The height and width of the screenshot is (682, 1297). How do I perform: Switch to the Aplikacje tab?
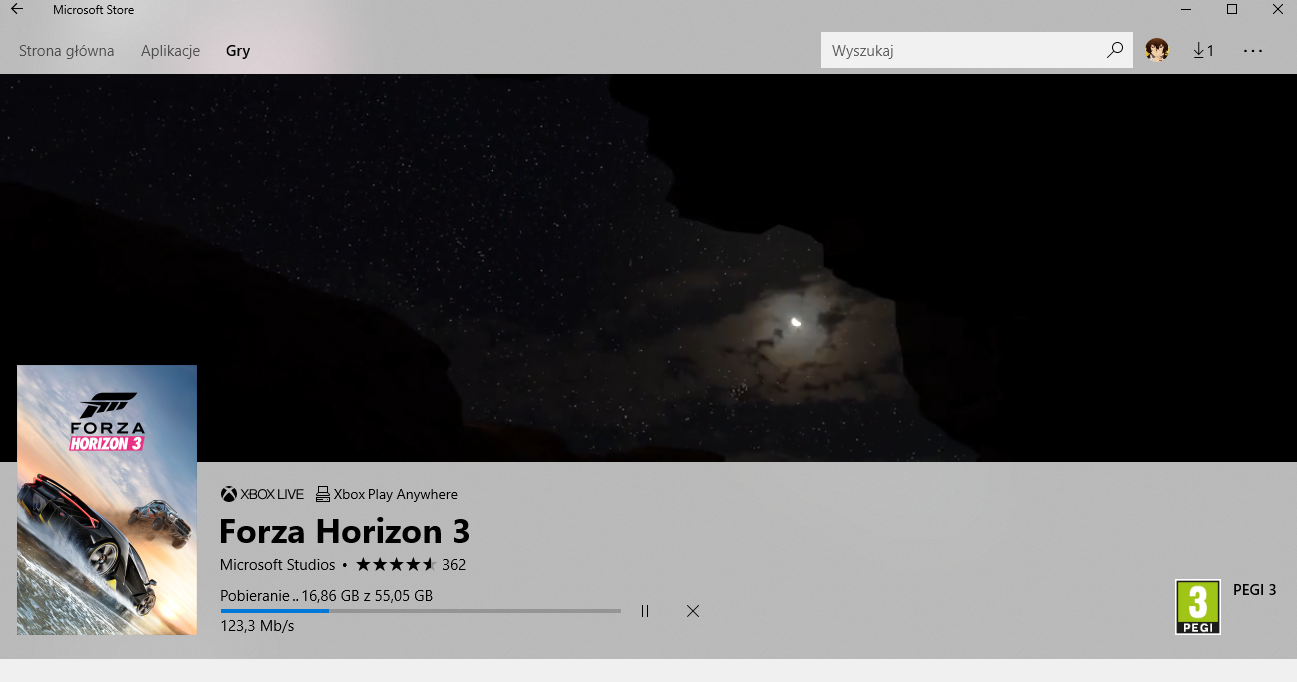pyautogui.click(x=171, y=50)
